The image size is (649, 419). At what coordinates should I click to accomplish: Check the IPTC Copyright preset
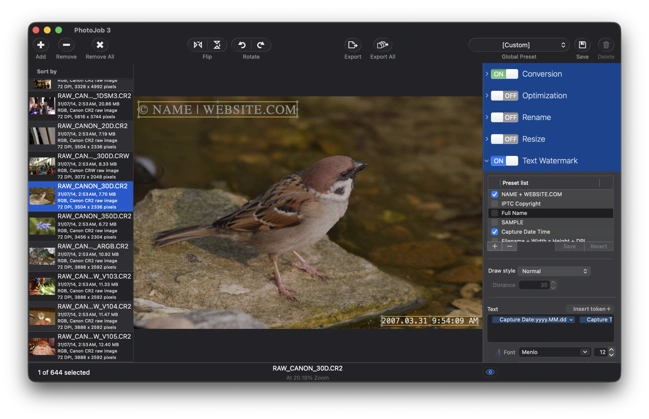[x=494, y=204]
